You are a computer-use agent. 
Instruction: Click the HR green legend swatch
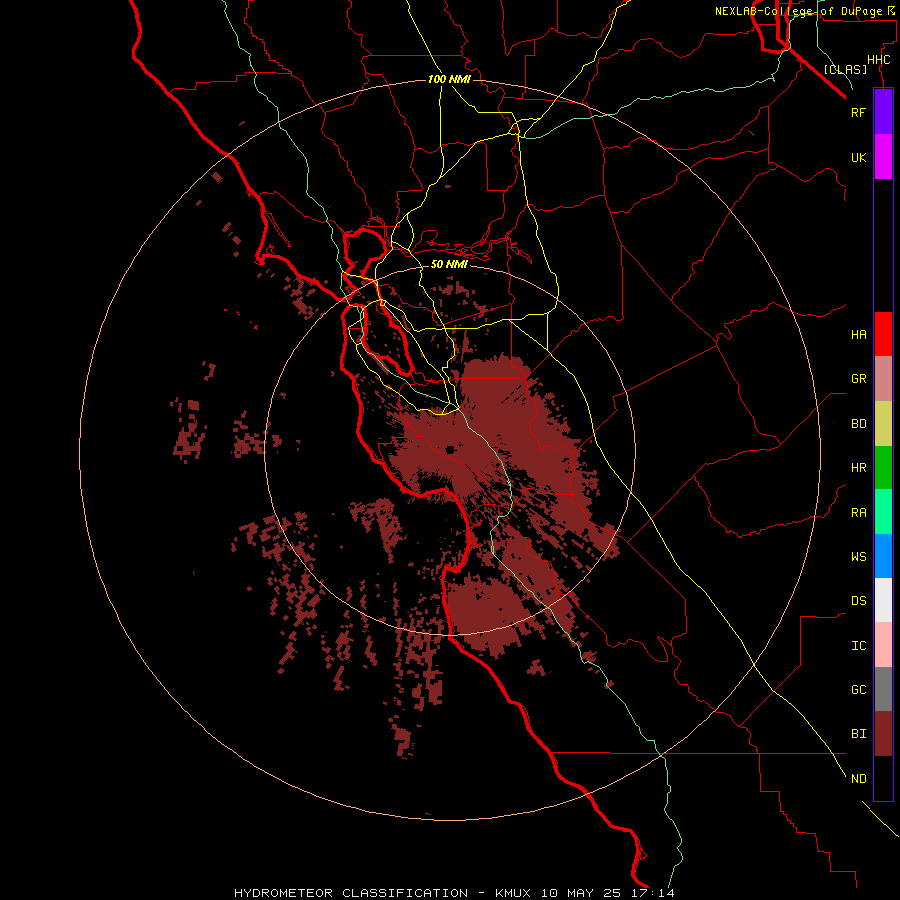(x=883, y=468)
